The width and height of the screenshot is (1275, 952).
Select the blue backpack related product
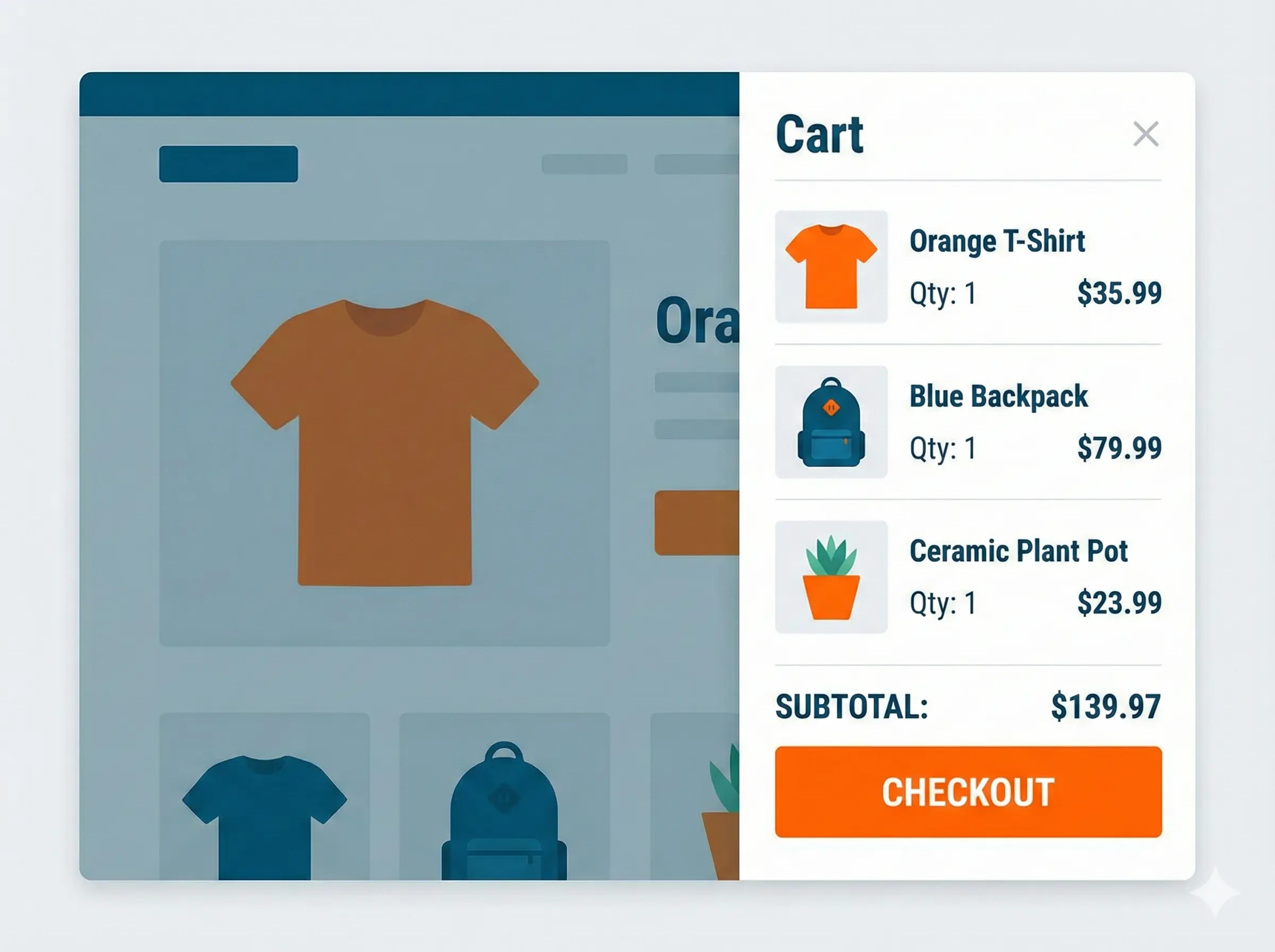click(x=504, y=807)
